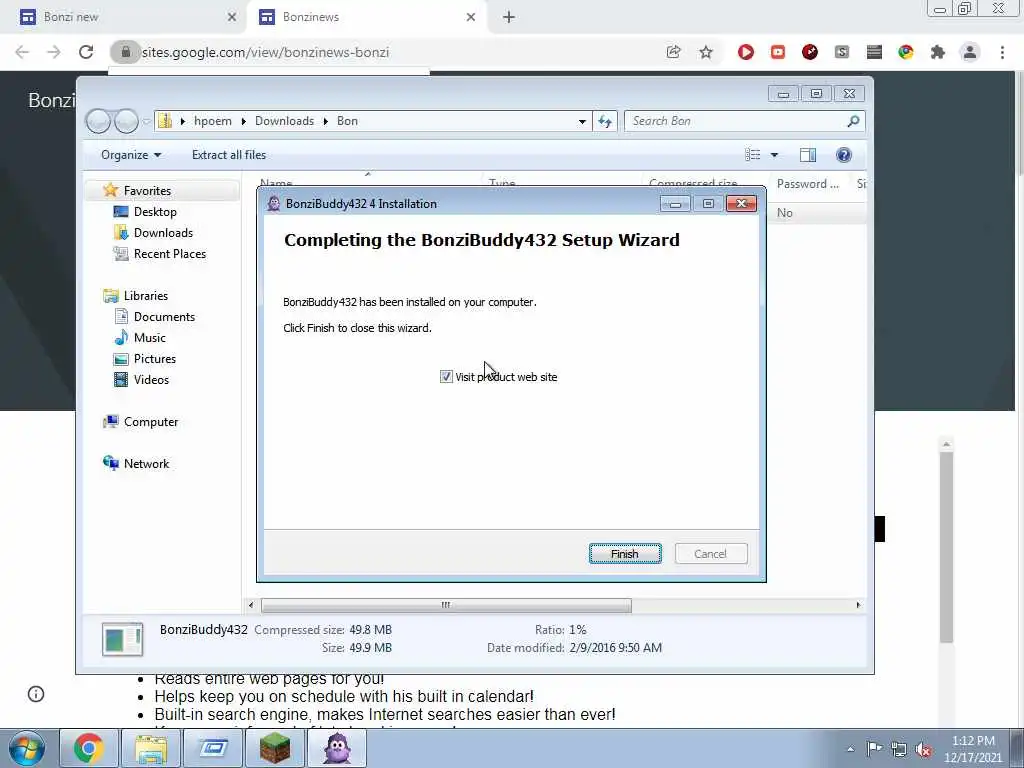Select Network in the navigation pane
This screenshot has height=768, width=1024.
point(146,464)
